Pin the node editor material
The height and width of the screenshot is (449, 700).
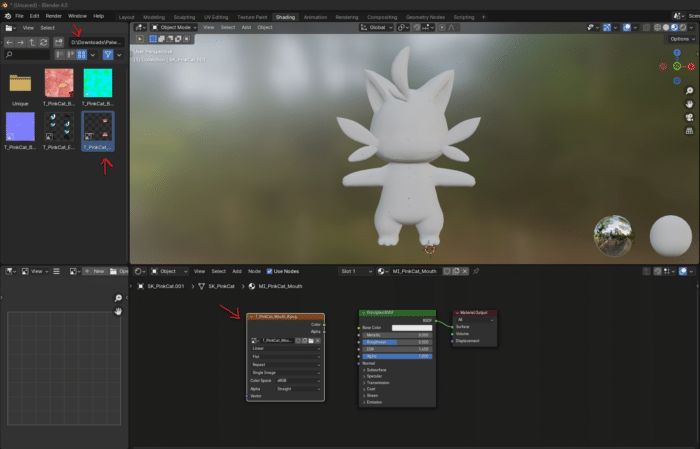tap(476, 271)
